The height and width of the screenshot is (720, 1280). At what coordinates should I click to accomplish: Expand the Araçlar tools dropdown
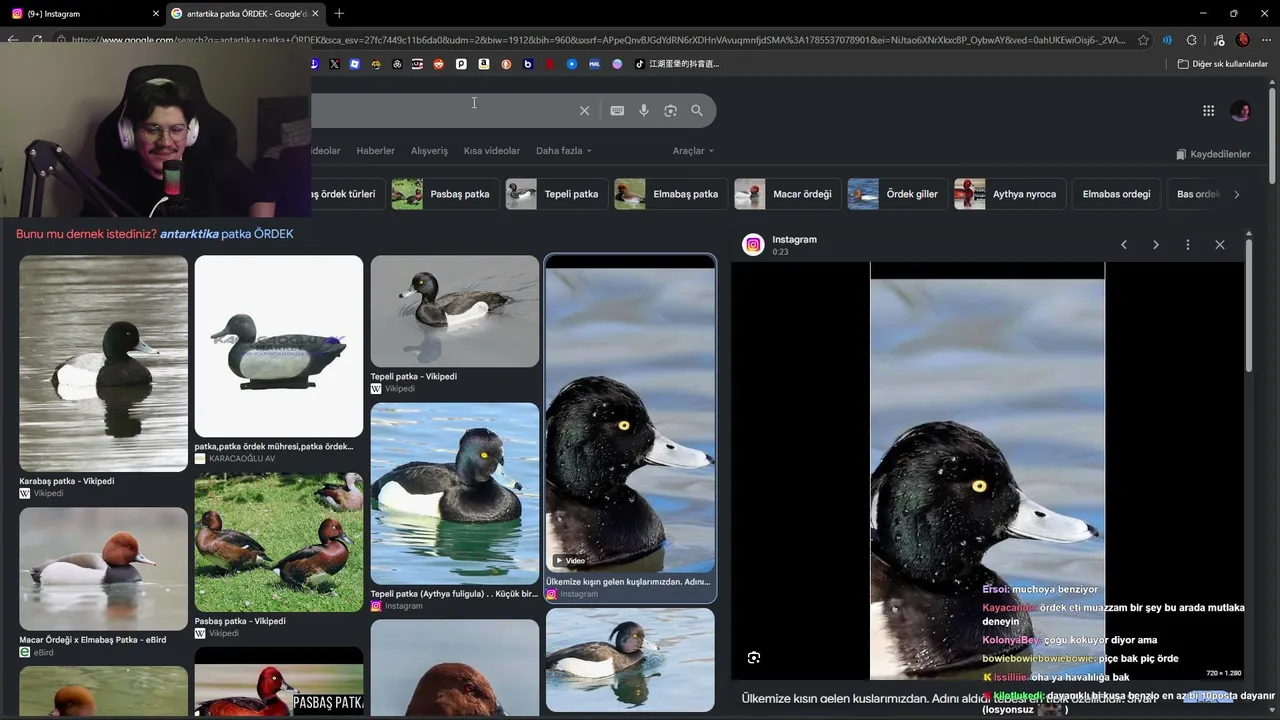click(693, 151)
